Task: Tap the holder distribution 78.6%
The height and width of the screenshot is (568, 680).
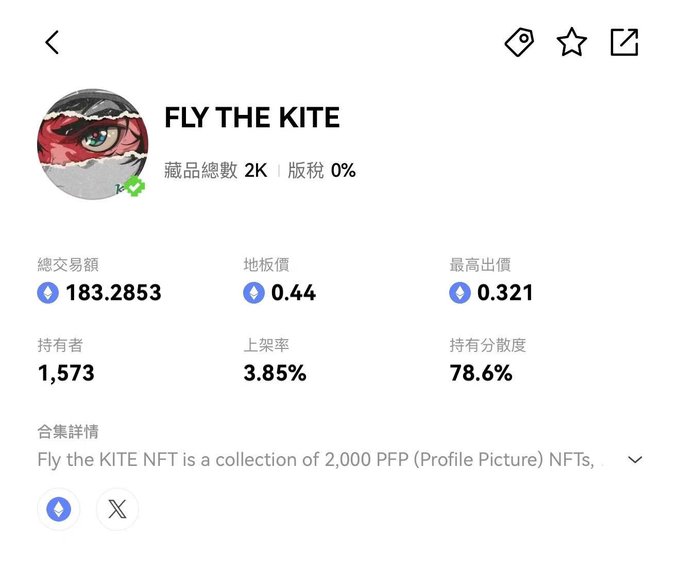Action: pos(481,374)
